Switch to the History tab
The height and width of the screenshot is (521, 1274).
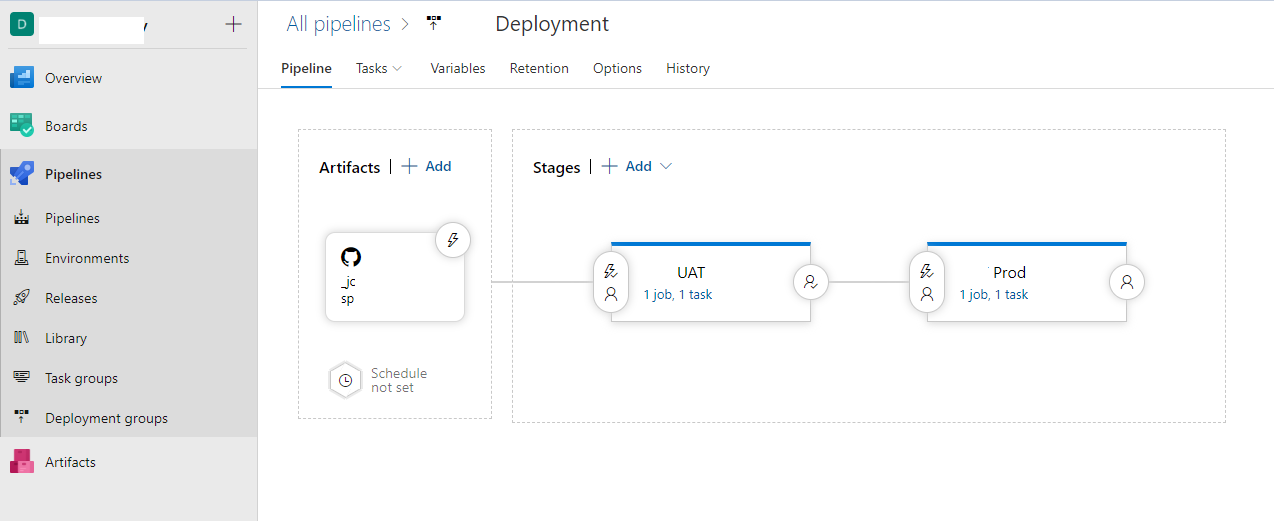click(x=688, y=68)
